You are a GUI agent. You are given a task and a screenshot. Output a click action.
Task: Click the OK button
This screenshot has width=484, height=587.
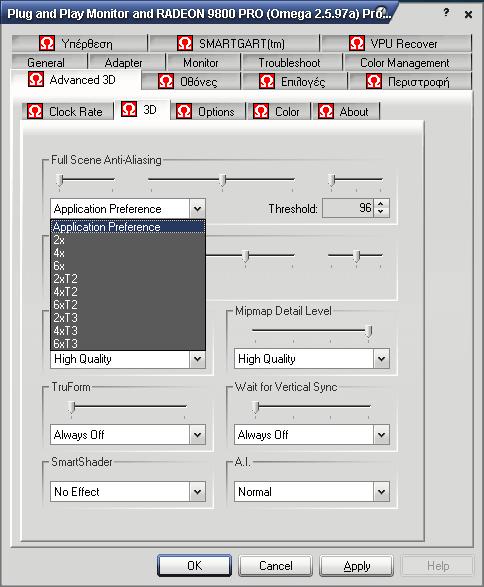(194, 565)
